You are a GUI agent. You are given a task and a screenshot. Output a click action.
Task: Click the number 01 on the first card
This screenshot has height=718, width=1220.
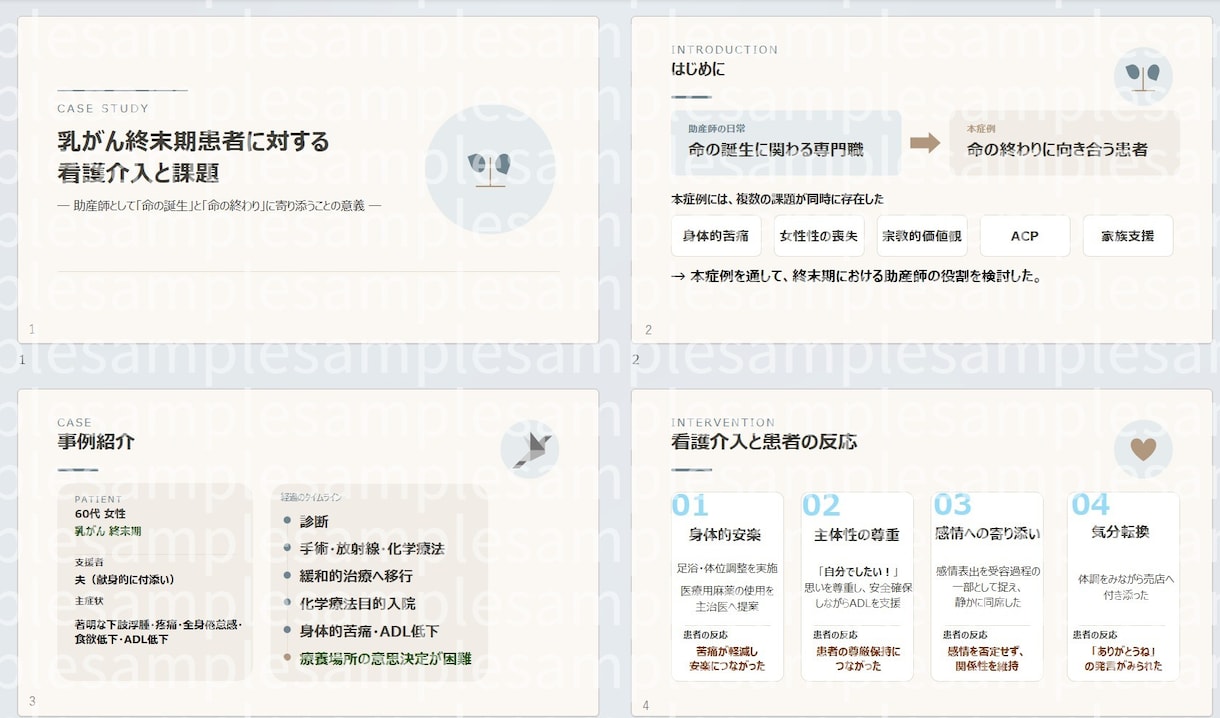(690, 505)
